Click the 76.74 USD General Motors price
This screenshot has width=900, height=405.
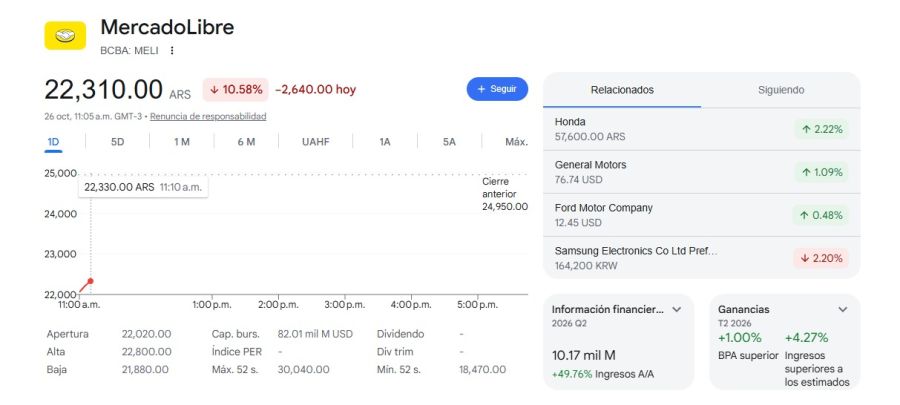point(579,180)
